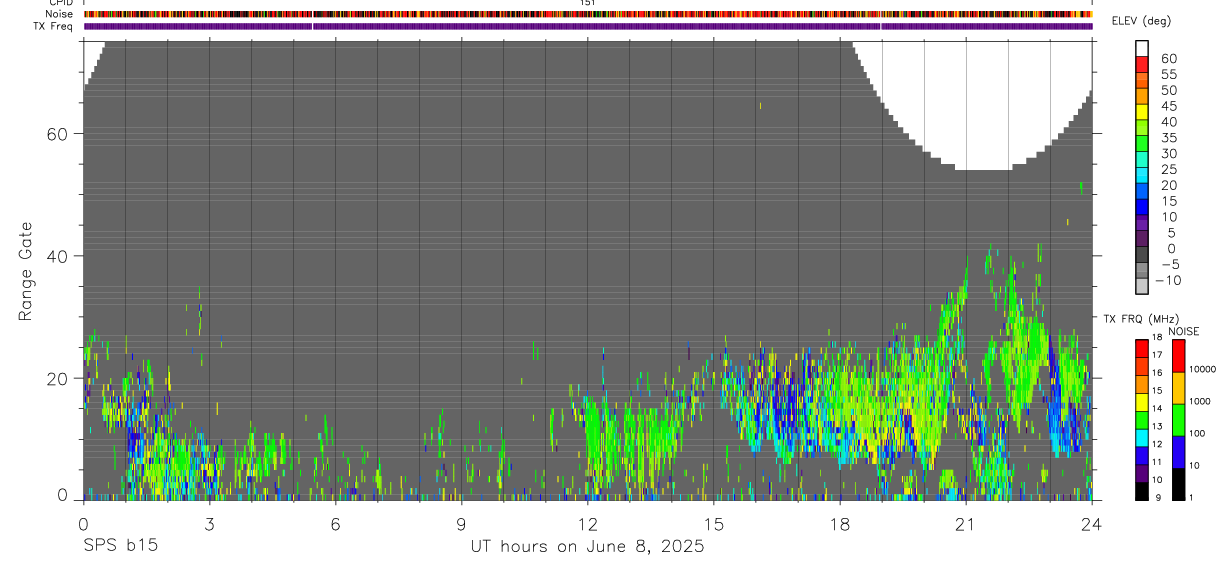Viewport: 1228px width, 567px height.
Task: Click the multicolored Noise strip above the plot
Action: tap(588, 14)
